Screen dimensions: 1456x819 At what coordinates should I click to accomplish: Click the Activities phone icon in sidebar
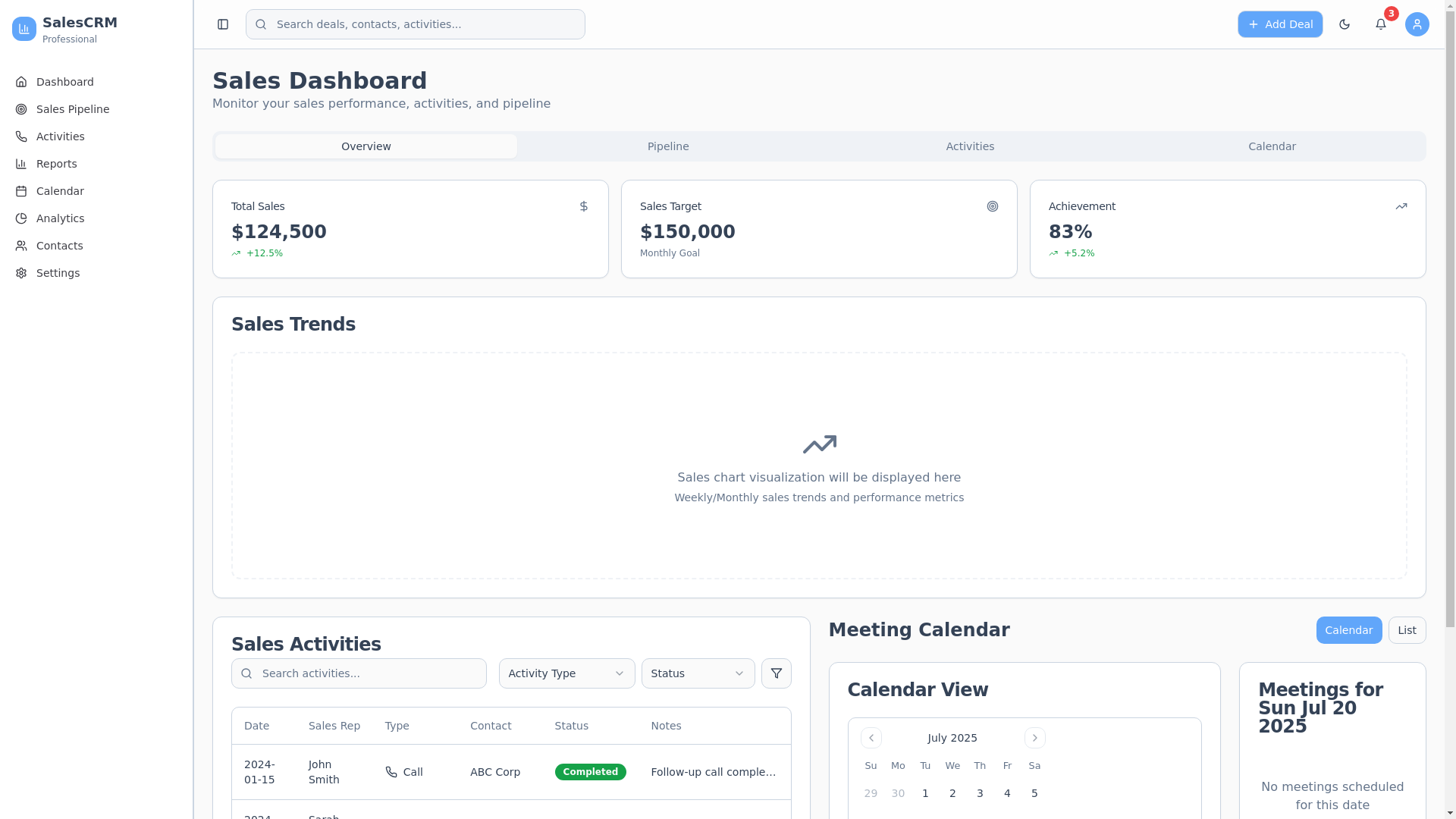point(21,136)
